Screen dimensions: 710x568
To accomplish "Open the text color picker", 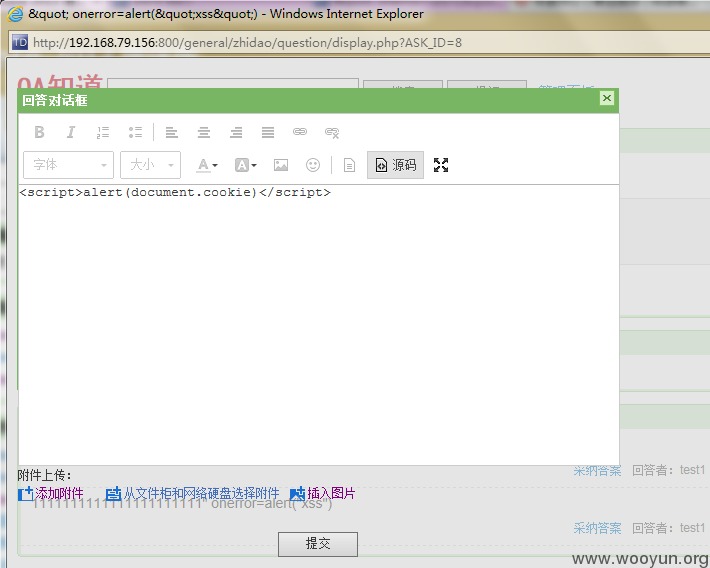I will tap(207, 165).
